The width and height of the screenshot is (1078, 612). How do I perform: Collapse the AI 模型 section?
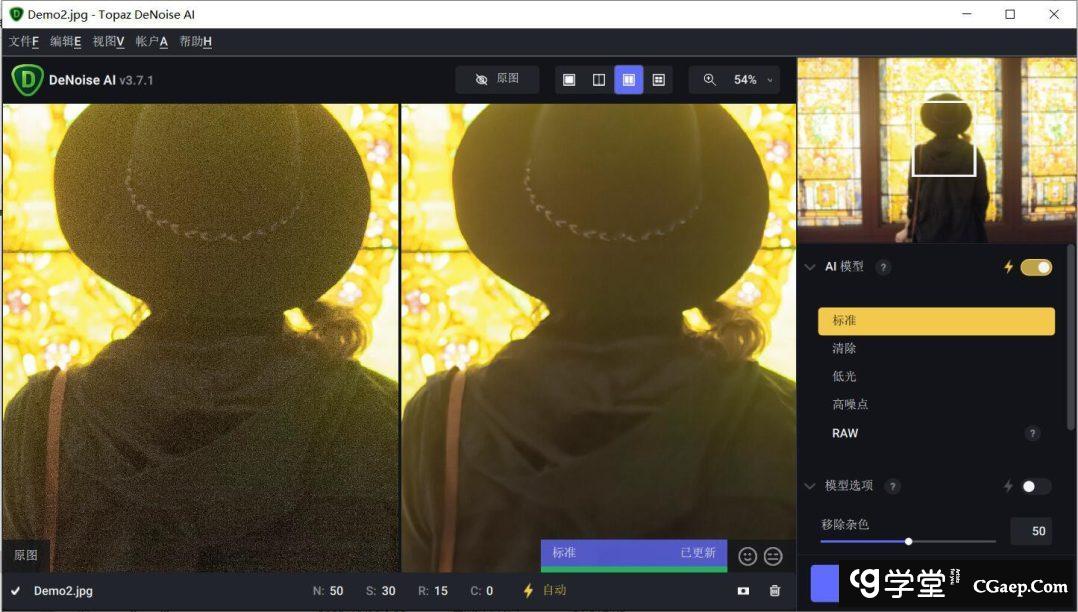810,267
